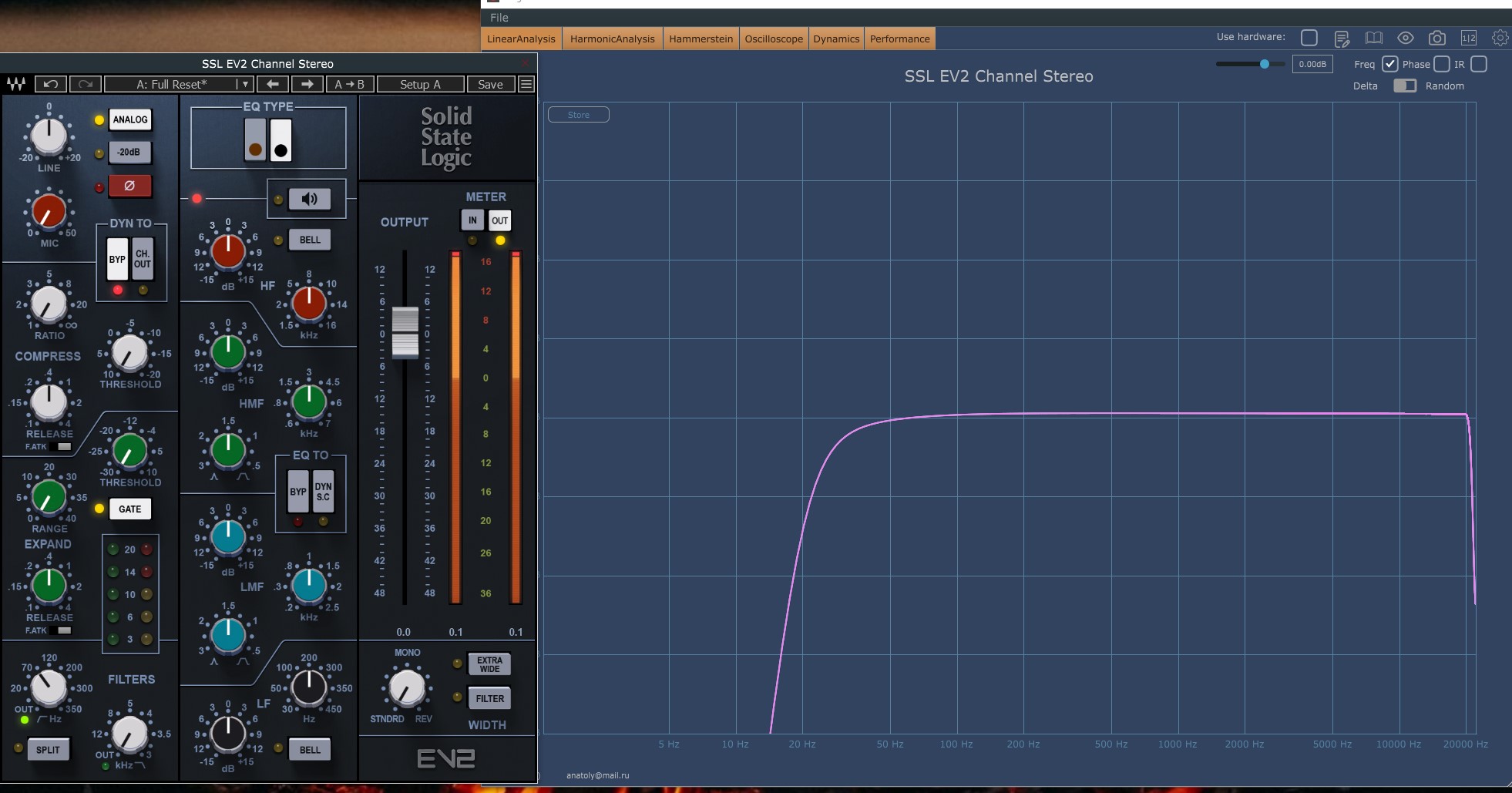Click the speaker icon button in EQ section
Image resolution: width=1512 pixels, height=793 pixels.
[x=309, y=199]
